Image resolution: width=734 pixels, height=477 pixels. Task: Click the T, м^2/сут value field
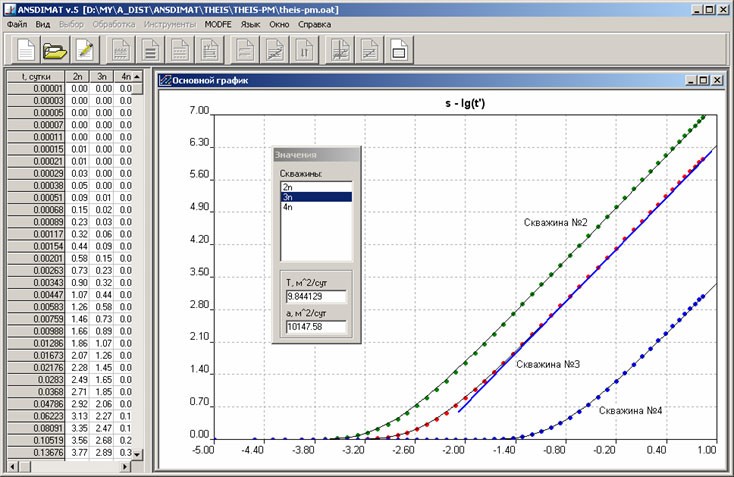click(315, 296)
